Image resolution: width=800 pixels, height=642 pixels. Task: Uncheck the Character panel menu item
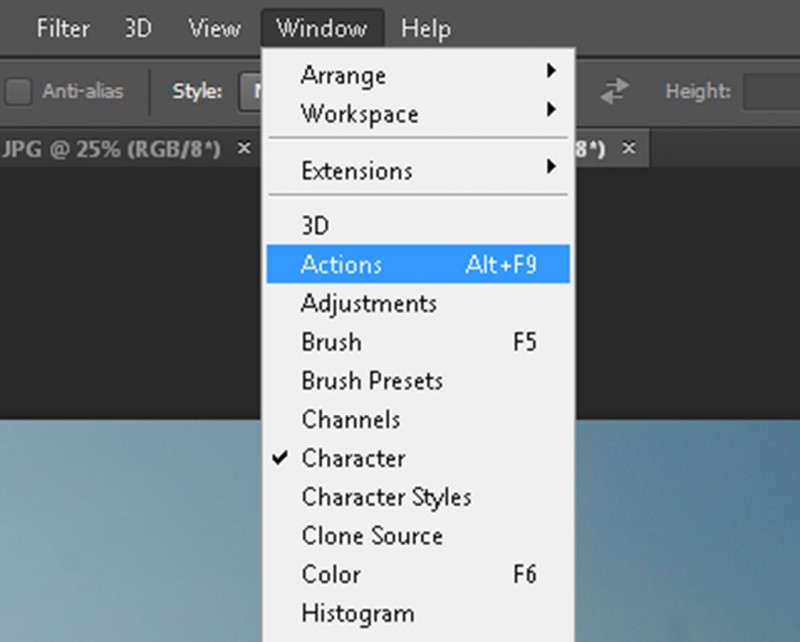tap(353, 459)
